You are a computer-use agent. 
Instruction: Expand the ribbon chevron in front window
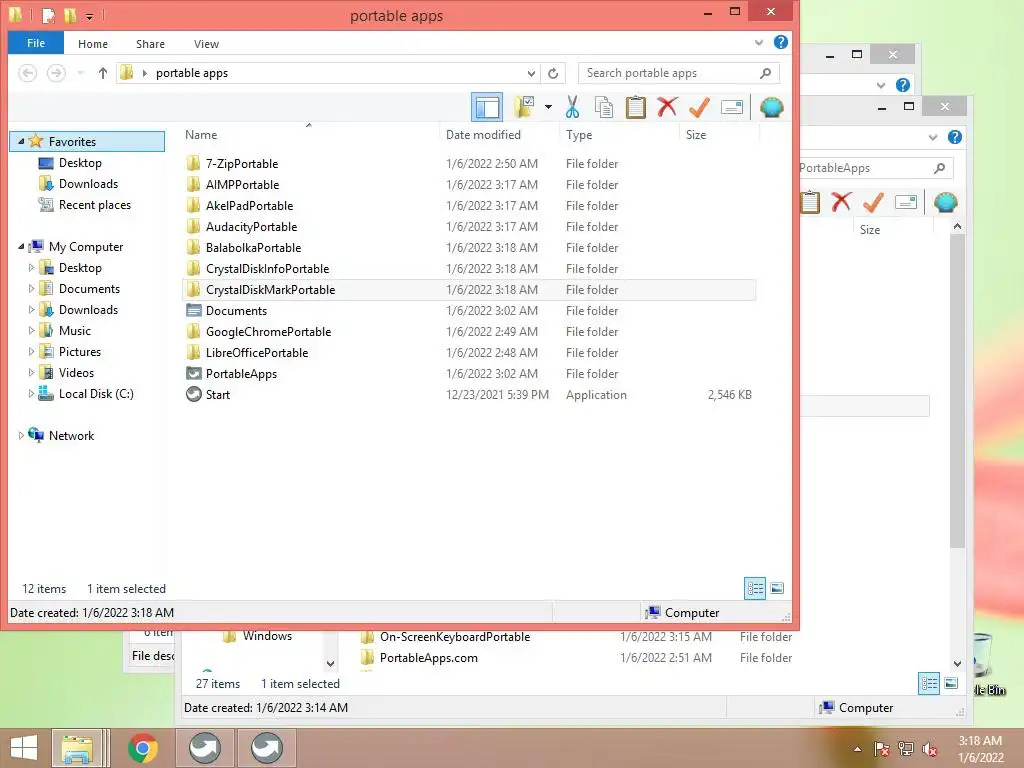[x=759, y=42]
